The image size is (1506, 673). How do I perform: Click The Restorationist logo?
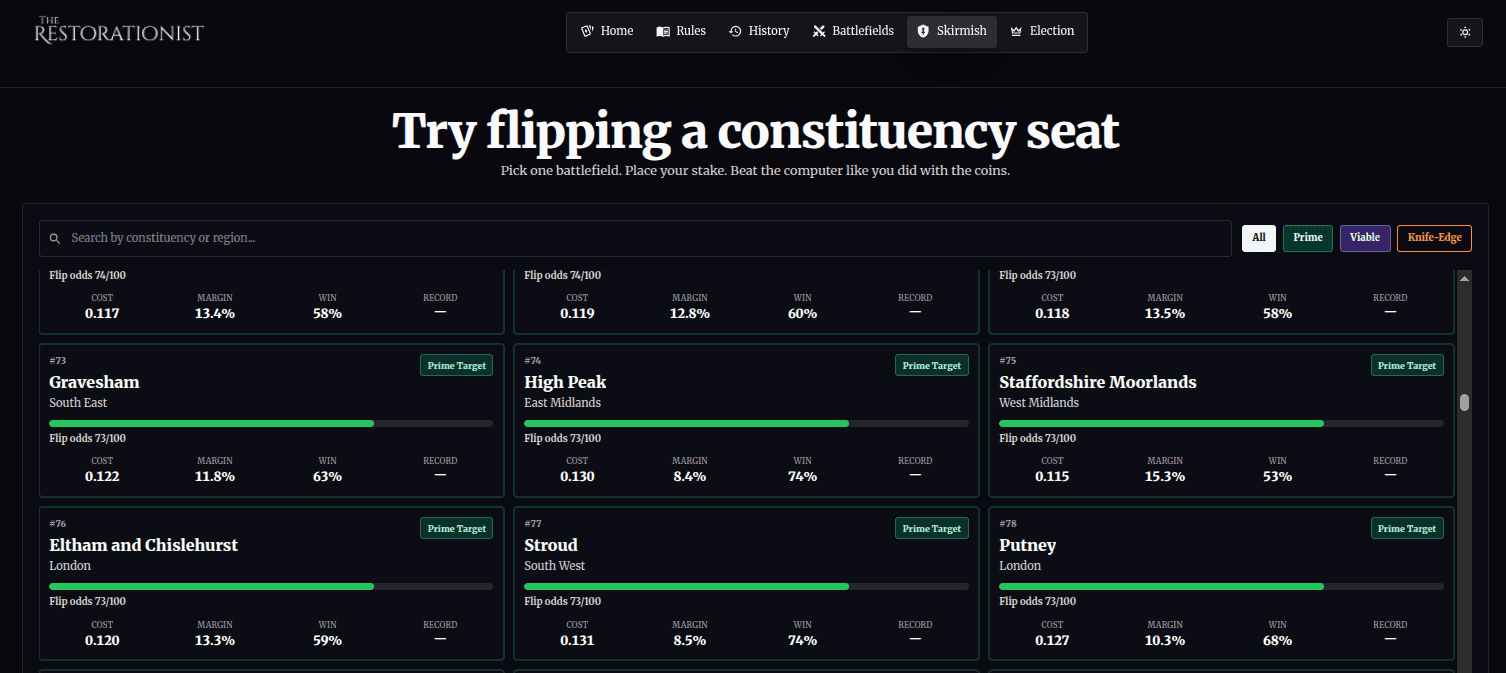click(x=119, y=30)
